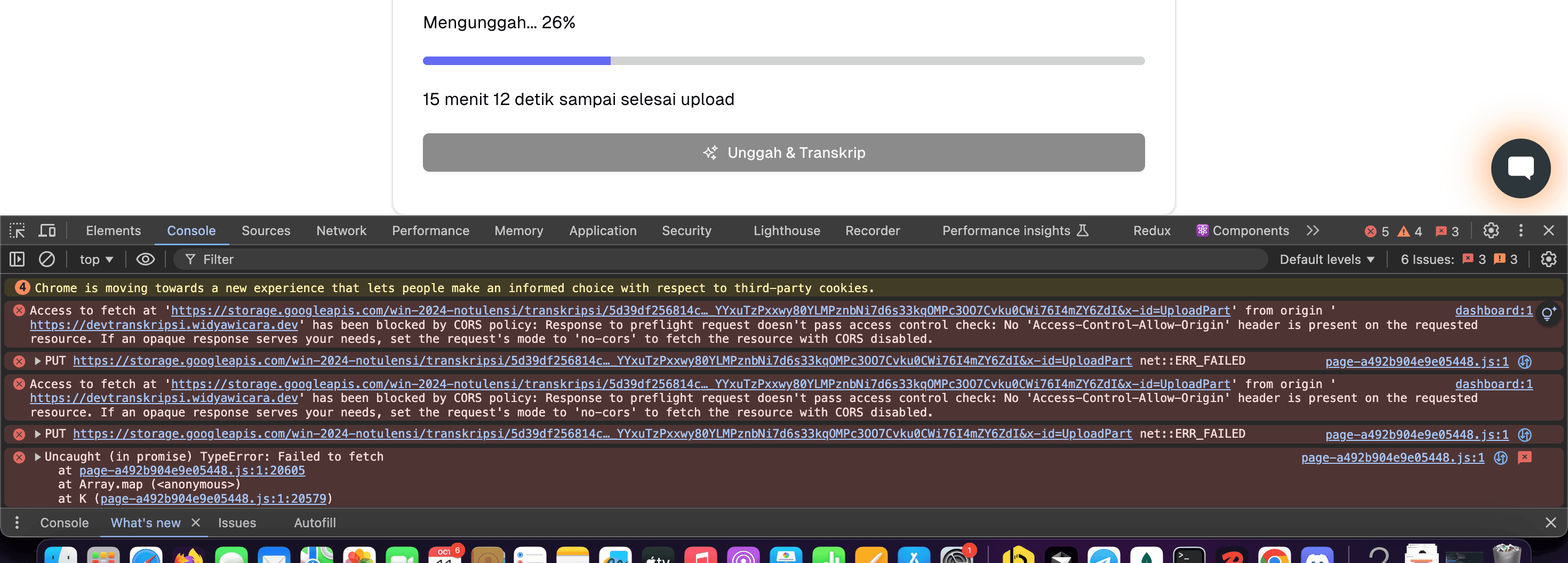Go to the Performance tab
This screenshot has width=1568, height=563.
point(430,231)
